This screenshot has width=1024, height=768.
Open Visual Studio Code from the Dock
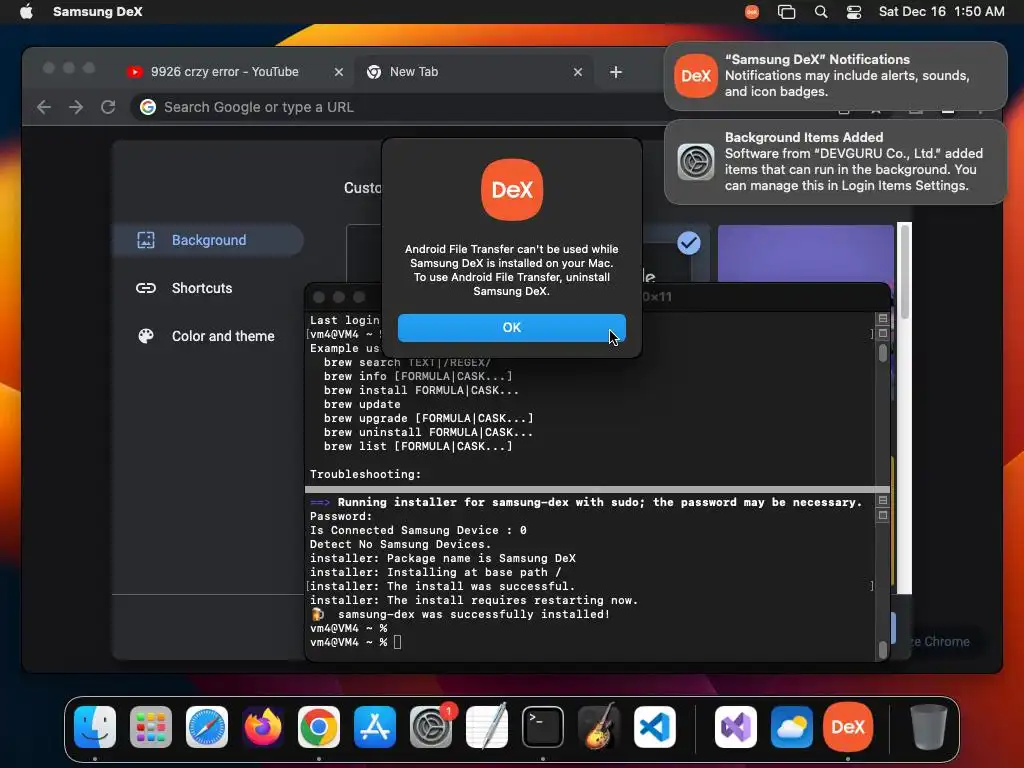pyautogui.click(x=654, y=726)
